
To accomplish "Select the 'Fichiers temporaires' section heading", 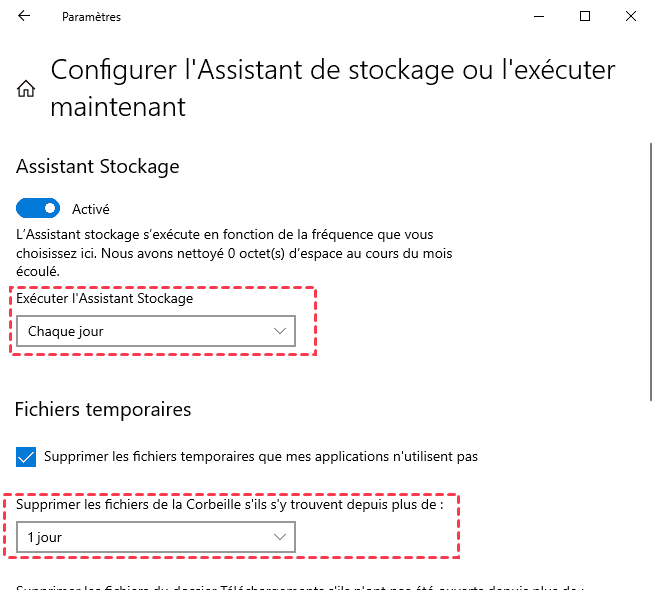I will pos(103,409).
